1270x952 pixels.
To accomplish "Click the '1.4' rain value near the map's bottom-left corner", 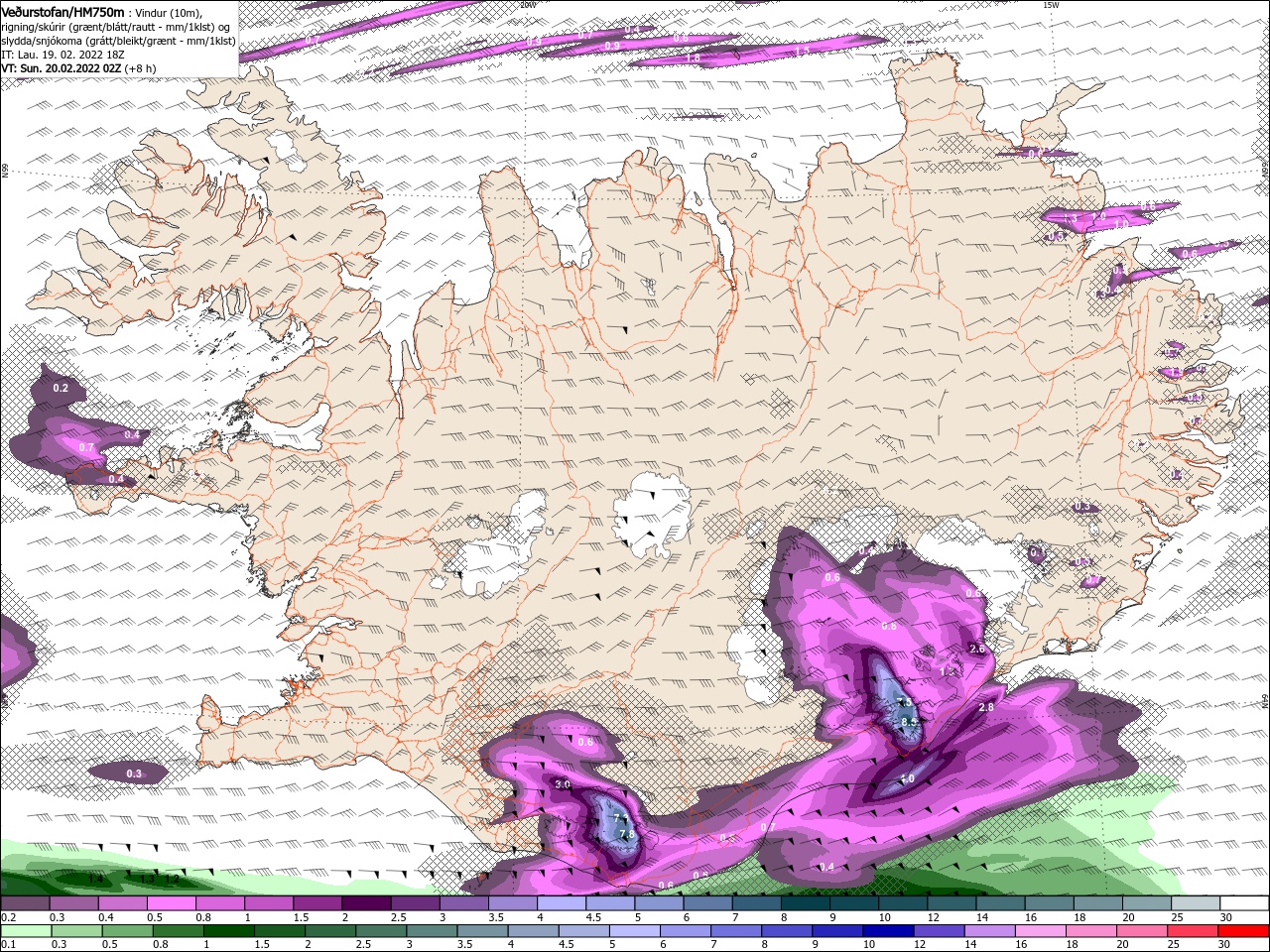I will click(x=95, y=879).
